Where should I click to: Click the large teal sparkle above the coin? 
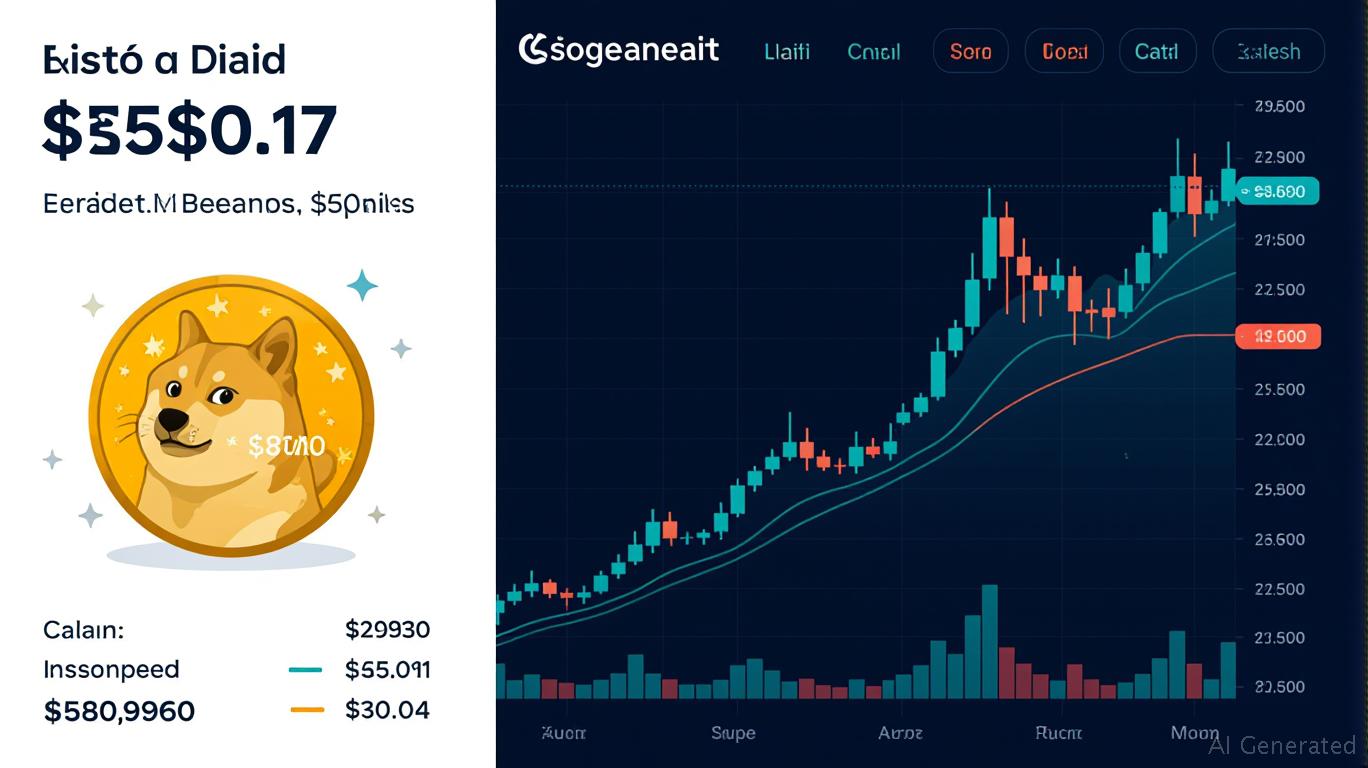click(x=362, y=285)
